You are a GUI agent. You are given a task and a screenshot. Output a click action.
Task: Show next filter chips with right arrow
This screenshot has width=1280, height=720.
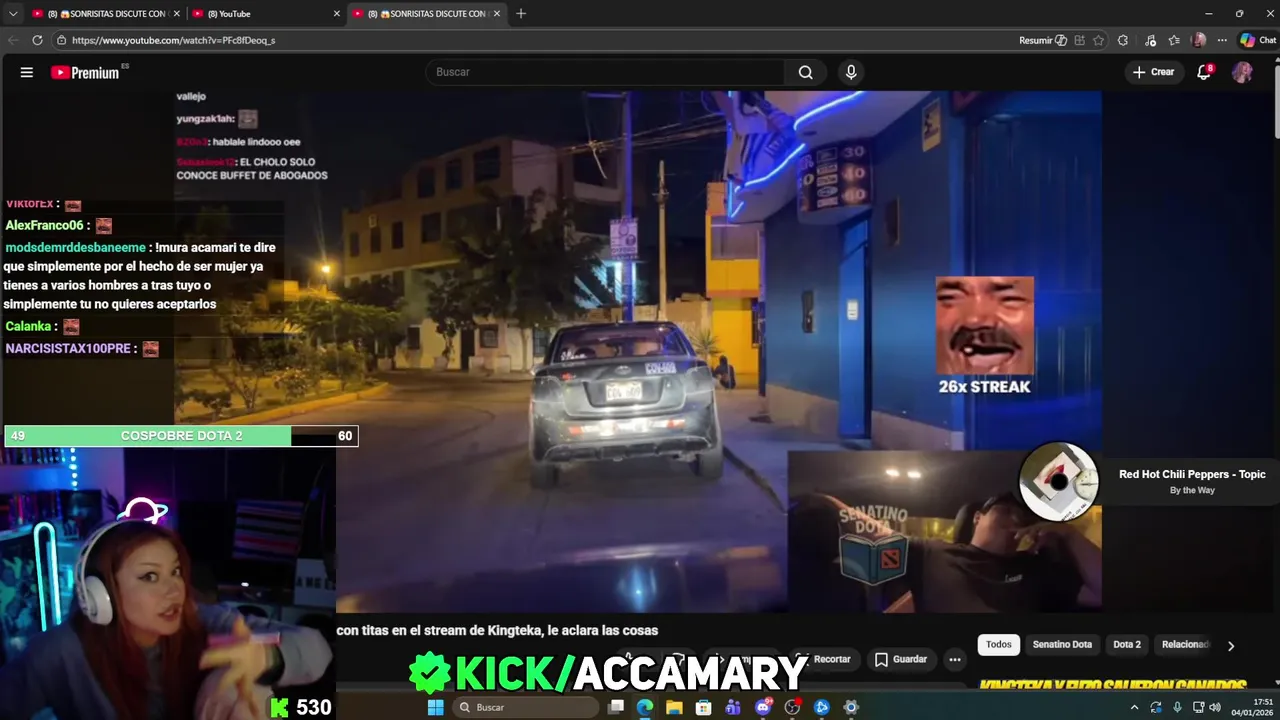(x=1231, y=646)
